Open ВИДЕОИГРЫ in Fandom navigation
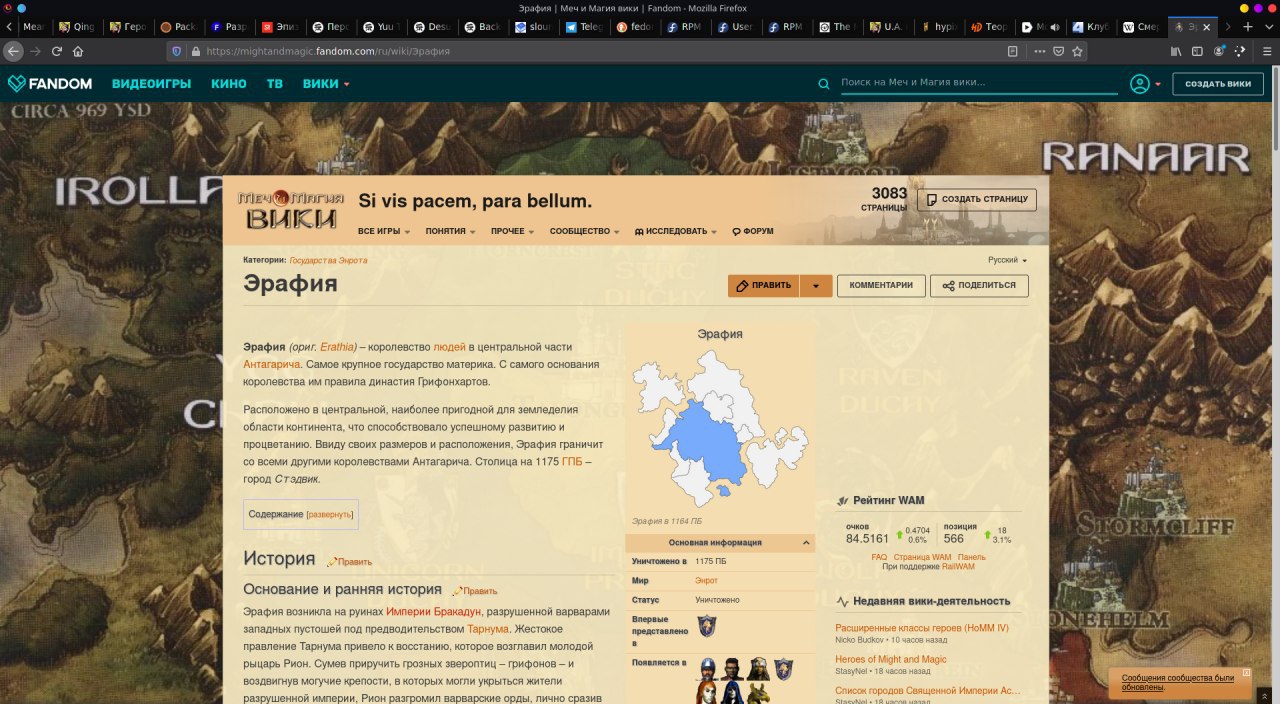The width and height of the screenshot is (1280, 704). pos(151,84)
